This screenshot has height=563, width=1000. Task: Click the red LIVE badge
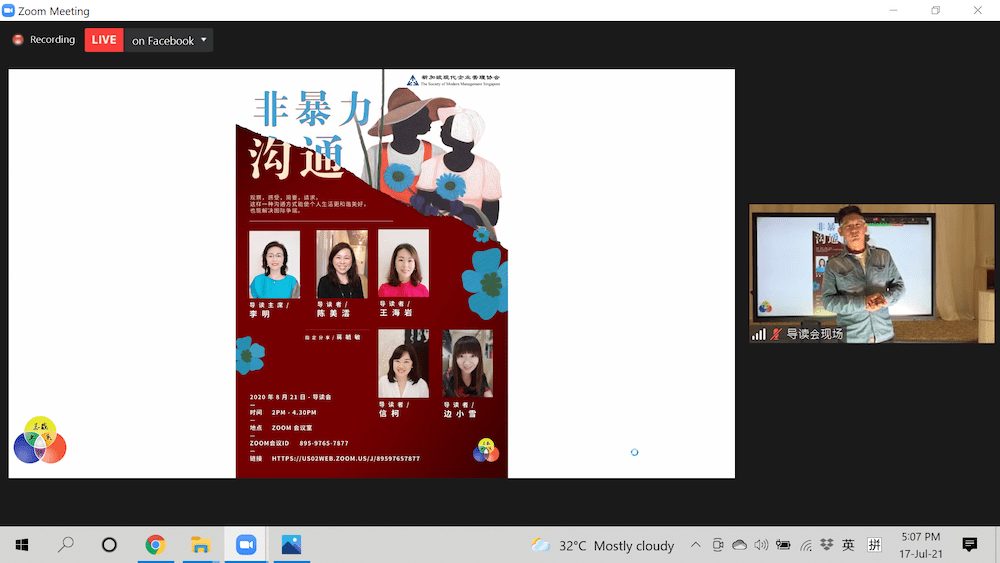point(104,40)
